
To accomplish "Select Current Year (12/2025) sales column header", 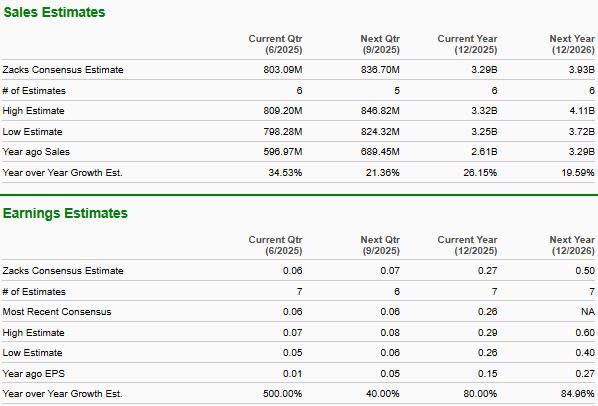I will click(468, 44).
